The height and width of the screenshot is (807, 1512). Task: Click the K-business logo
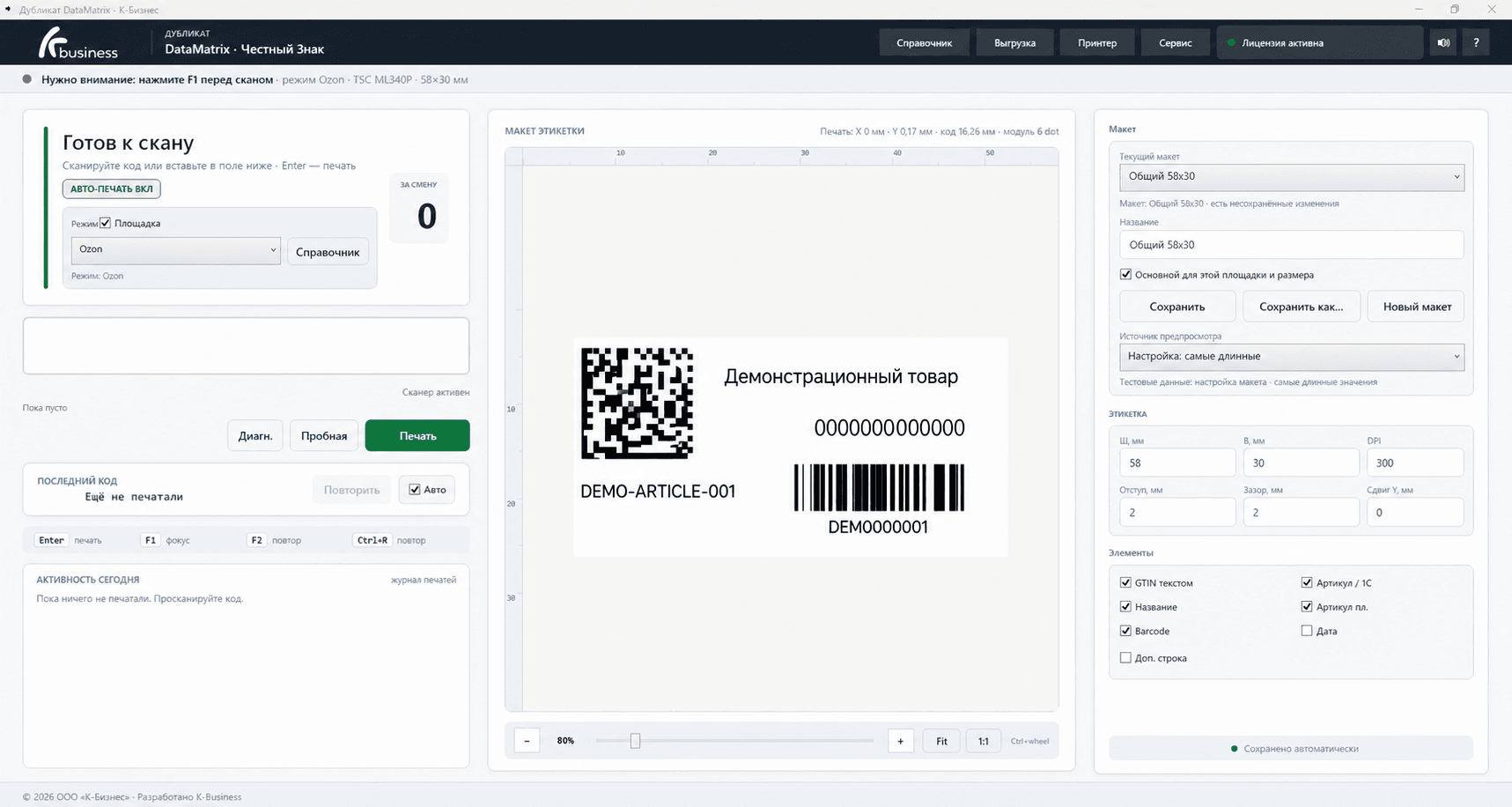78,42
